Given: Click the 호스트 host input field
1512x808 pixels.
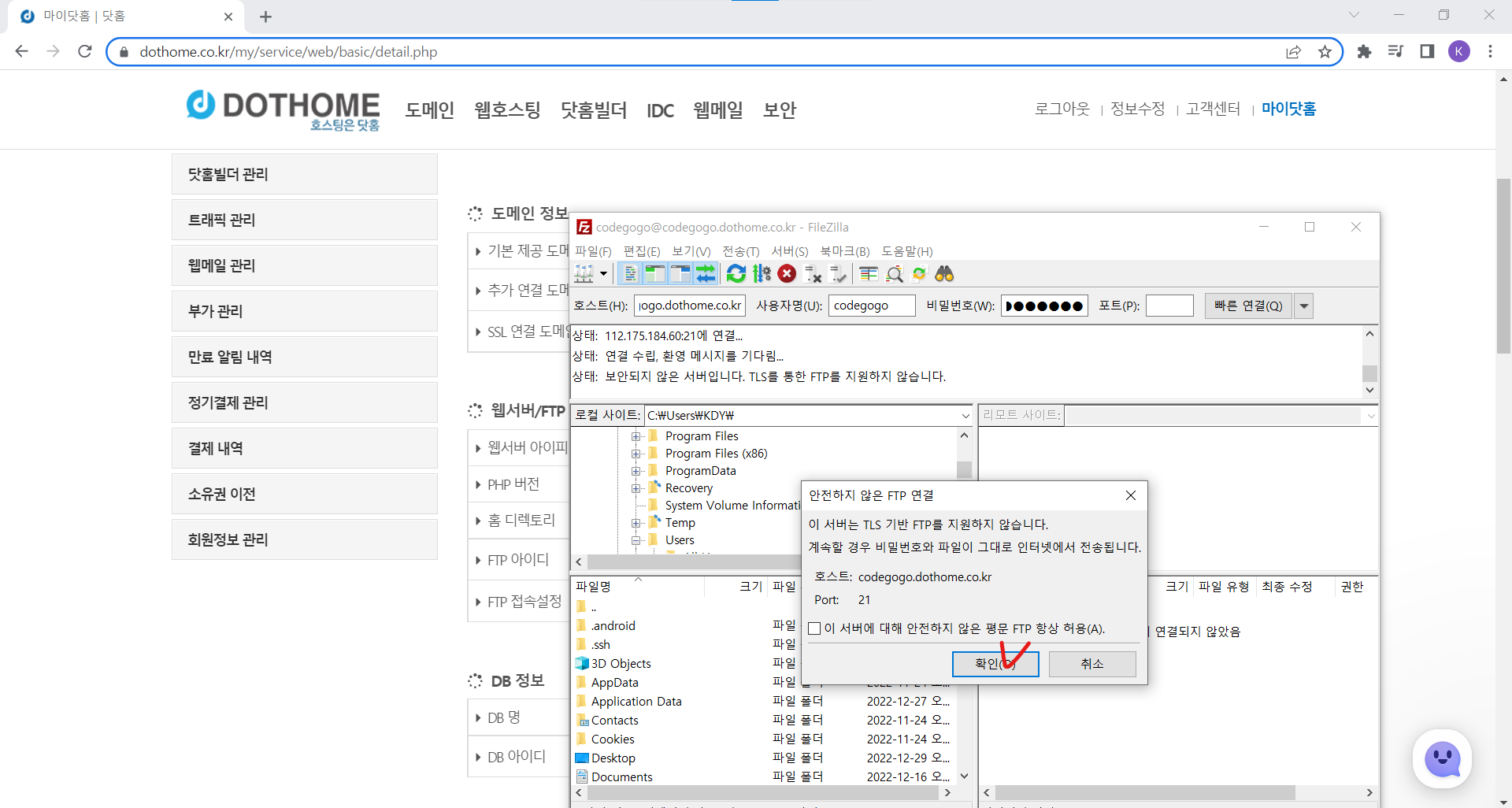Looking at the screenshot, I should 689,306.
